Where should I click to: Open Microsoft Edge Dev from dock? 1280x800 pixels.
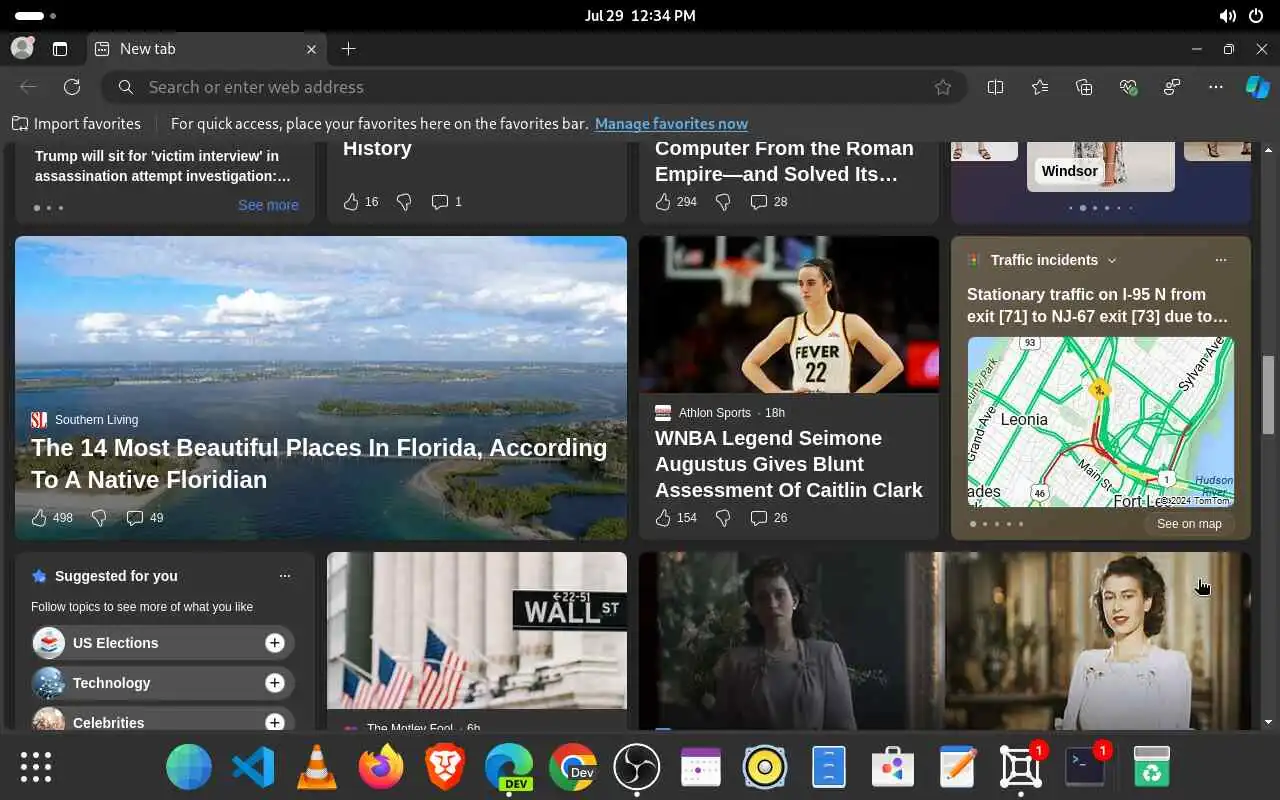tap(509, 768)
